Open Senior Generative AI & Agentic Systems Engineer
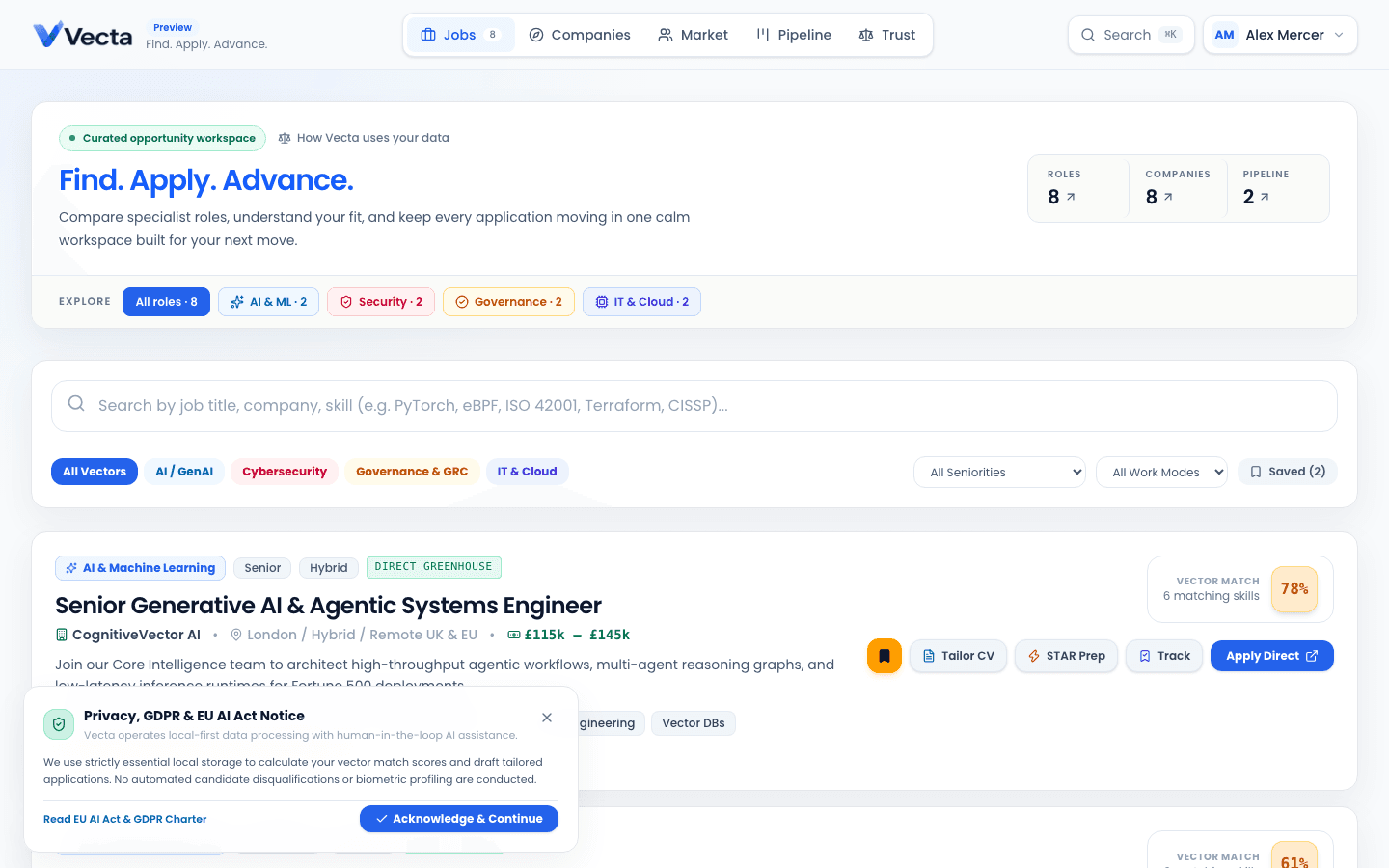The image size is (1389, 868). click(328, 606)
